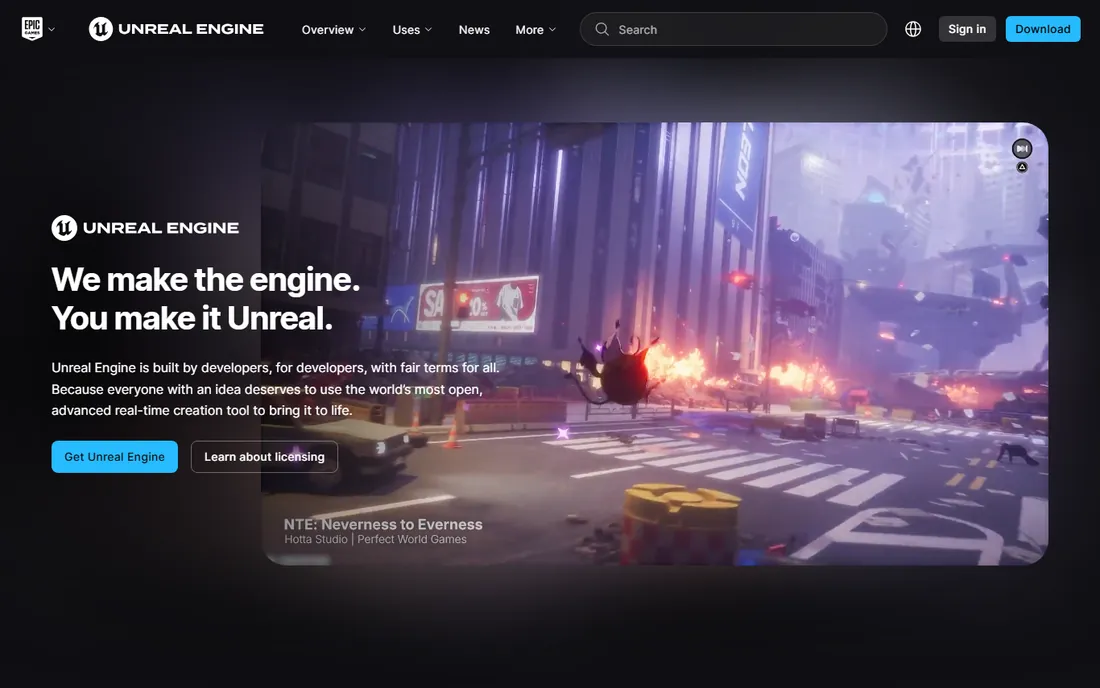The height and width of the screenshot is (688, 1100).
Task: Click the Get Unreal Engine button
Action: click(114, 457)
